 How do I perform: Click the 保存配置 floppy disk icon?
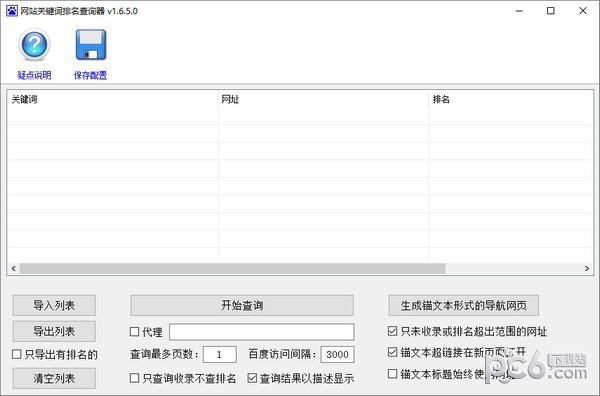(x=91, y=45)
